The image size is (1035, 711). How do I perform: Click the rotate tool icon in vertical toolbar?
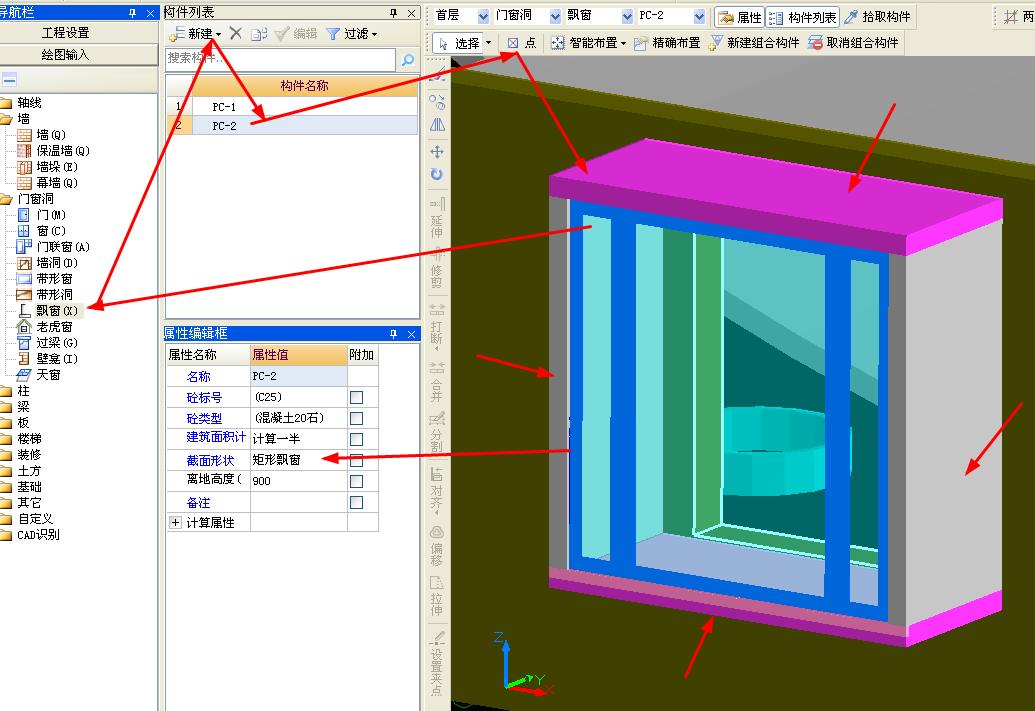click(x=437, y=174)
